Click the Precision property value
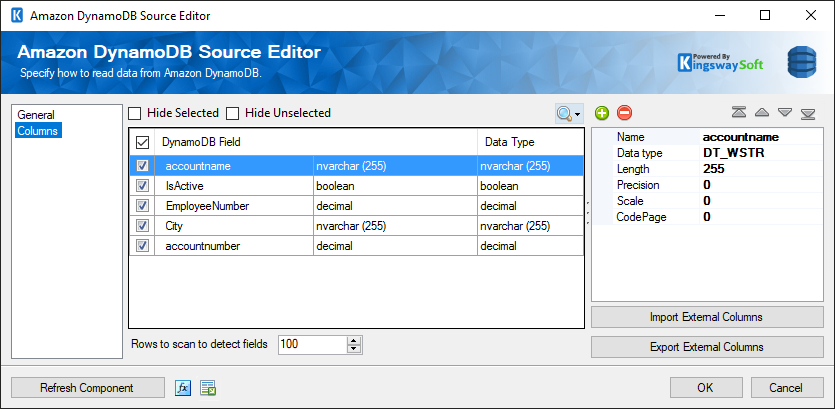 (761, 185)
